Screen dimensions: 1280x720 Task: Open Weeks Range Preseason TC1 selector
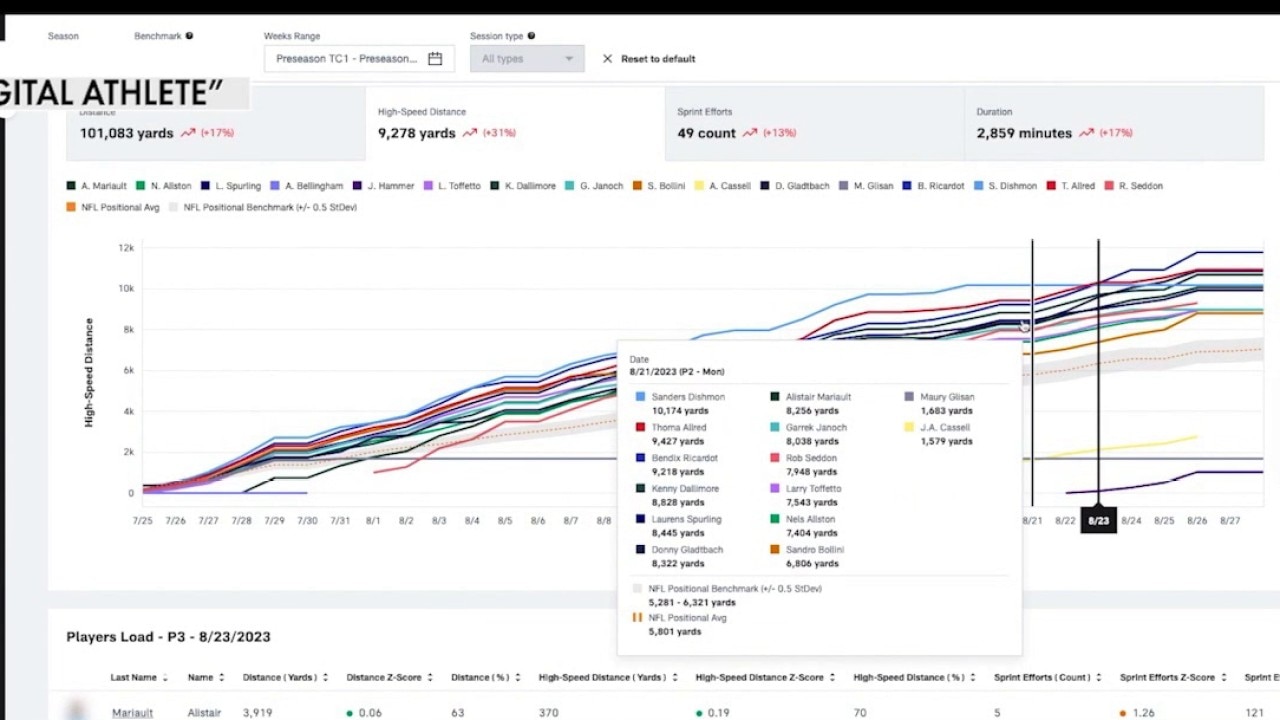tap(347, 59)
